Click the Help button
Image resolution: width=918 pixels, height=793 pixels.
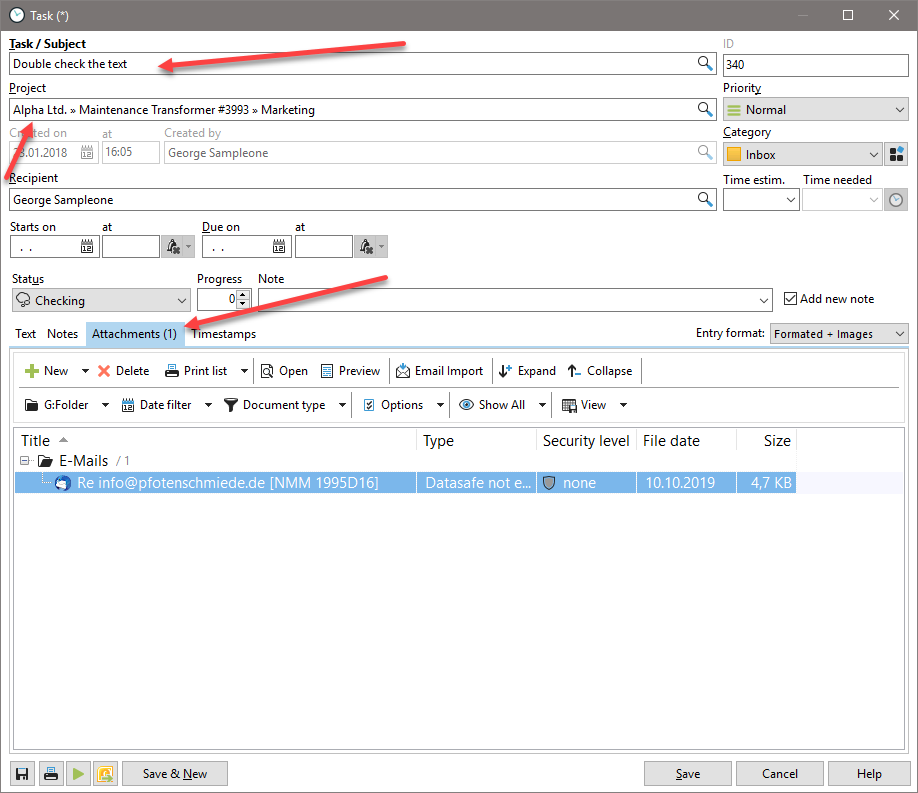pyautogui.click(x=869, y=773)
